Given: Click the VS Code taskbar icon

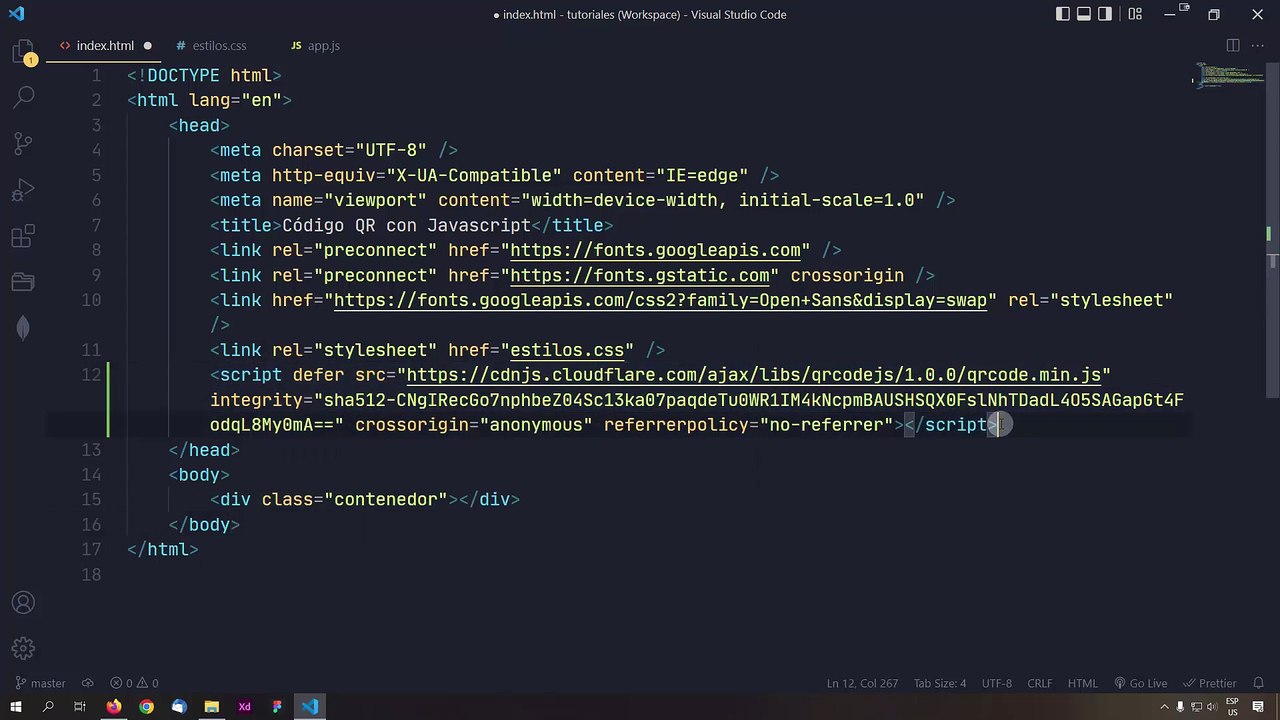Looking at the screenshot, I should [x=310, y=707].
